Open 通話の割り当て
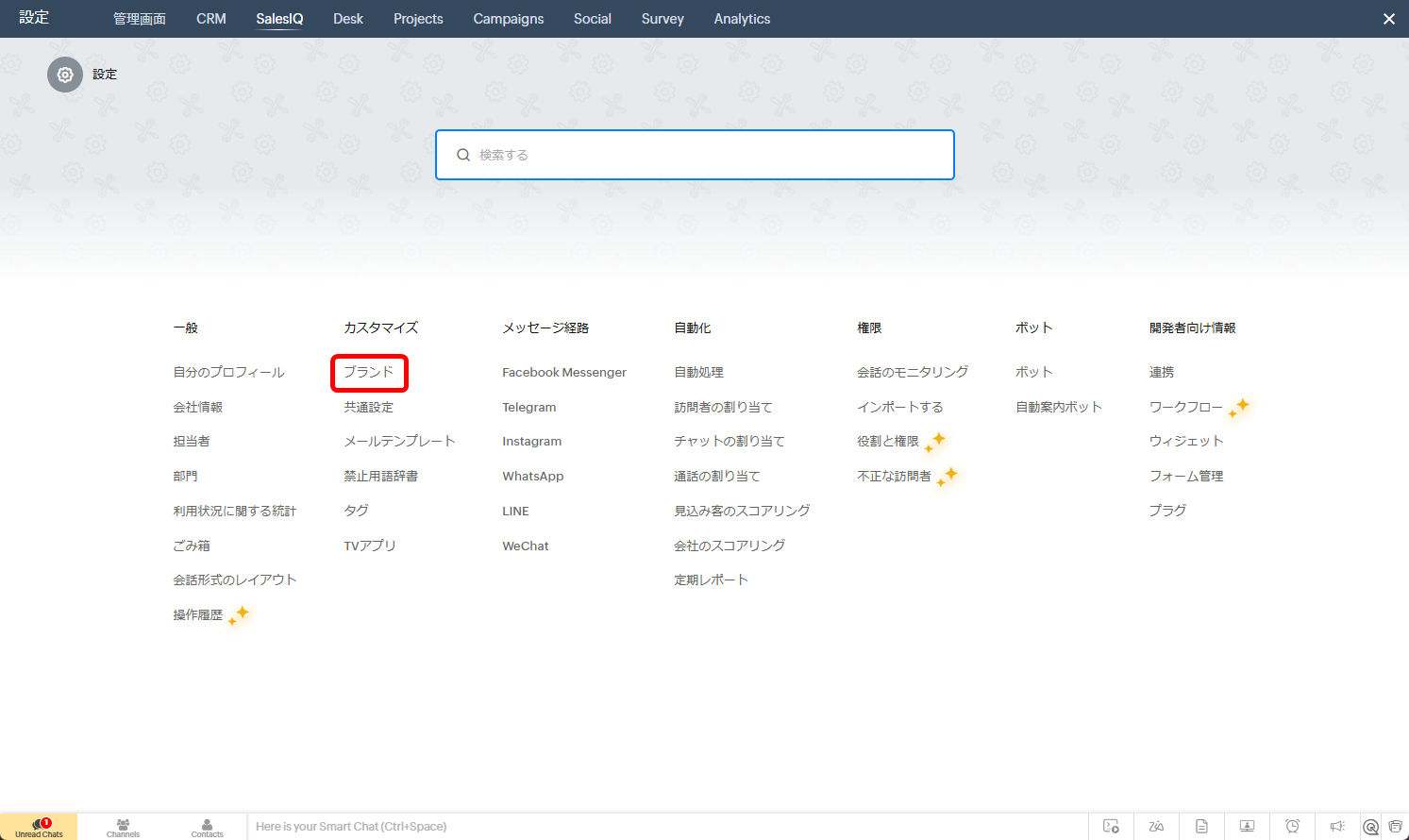Viewport: 1409px width, 840px height. coord(717,476)
